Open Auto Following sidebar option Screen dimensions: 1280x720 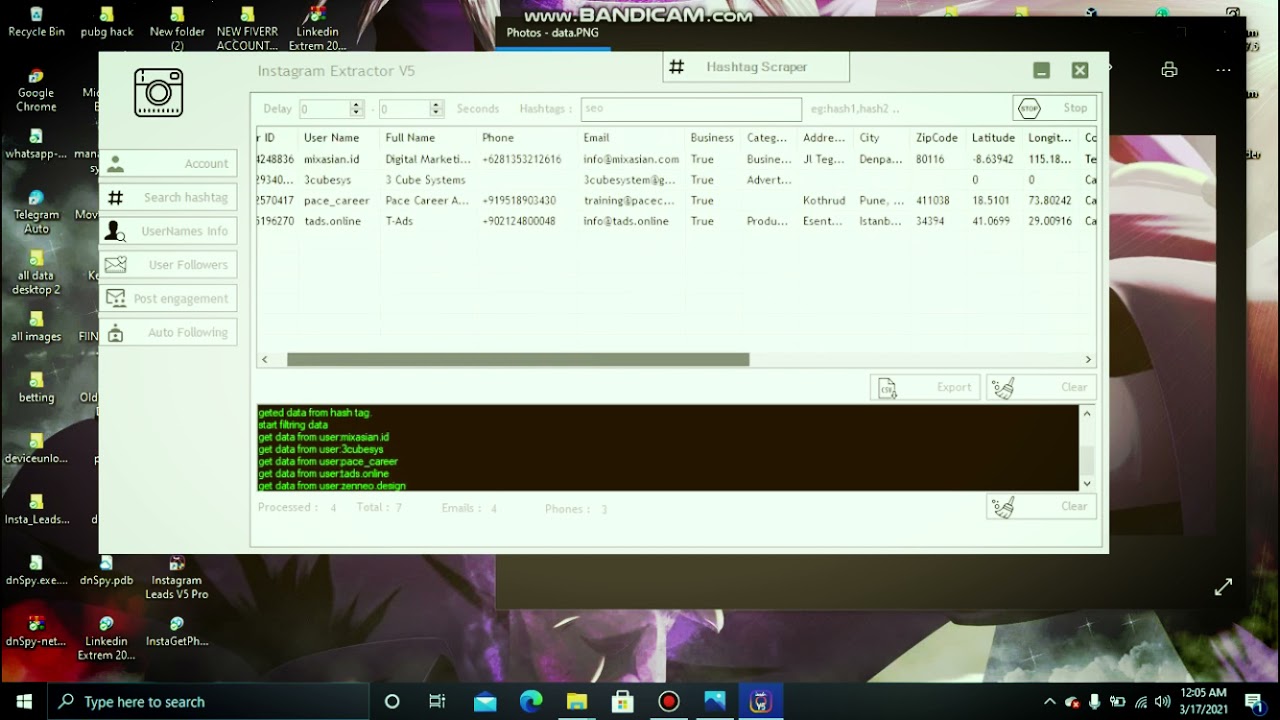point(168,333)
